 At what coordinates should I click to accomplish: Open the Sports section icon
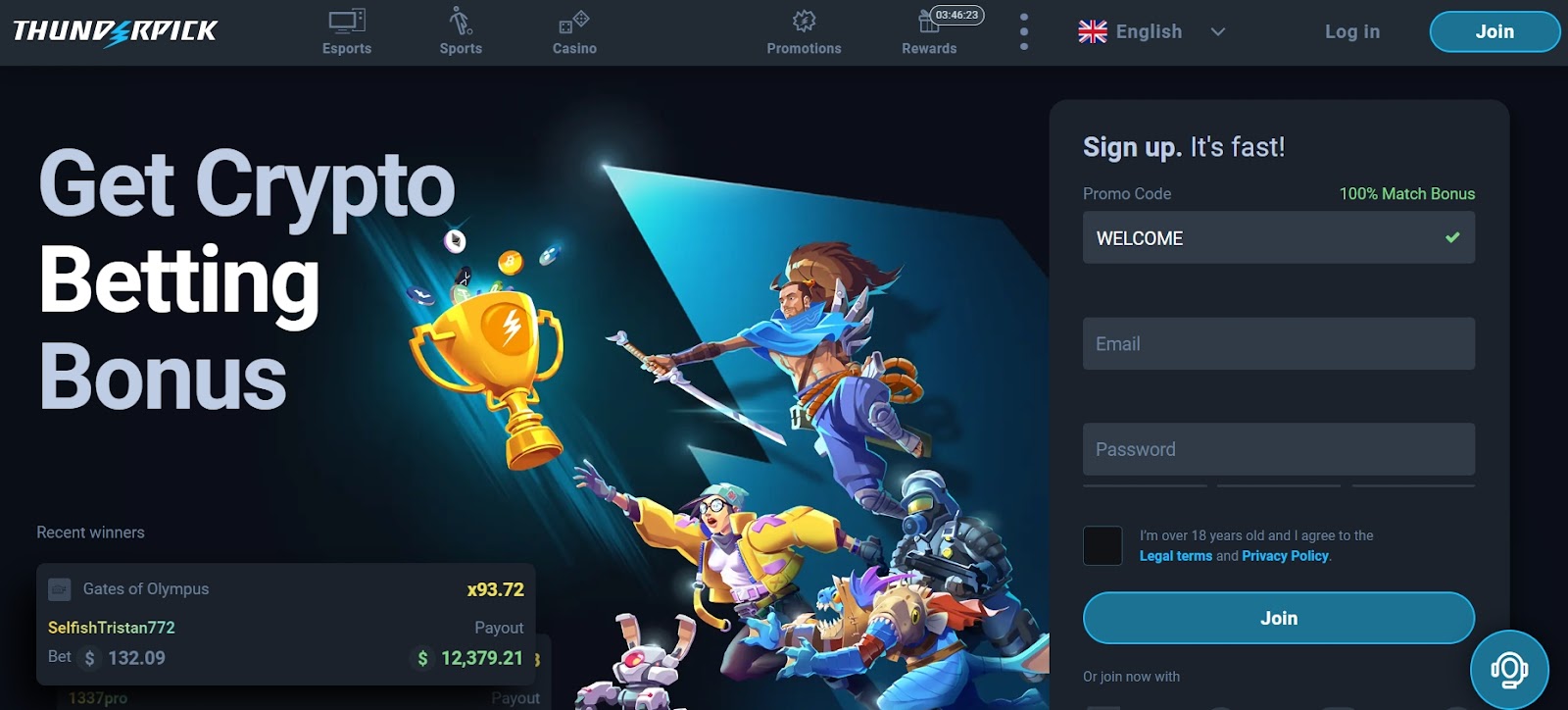(461, 21)
